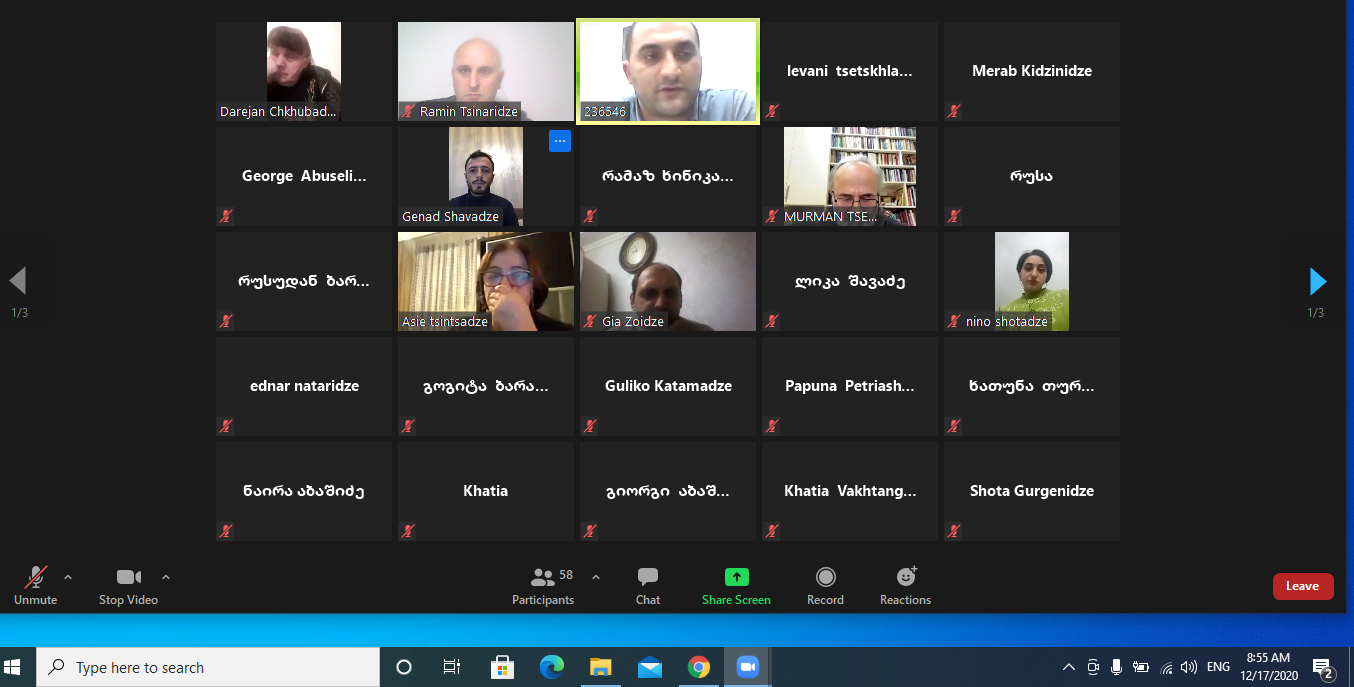Click the Windows search box
Screen dimensions: 1354x687
point(208,667)
